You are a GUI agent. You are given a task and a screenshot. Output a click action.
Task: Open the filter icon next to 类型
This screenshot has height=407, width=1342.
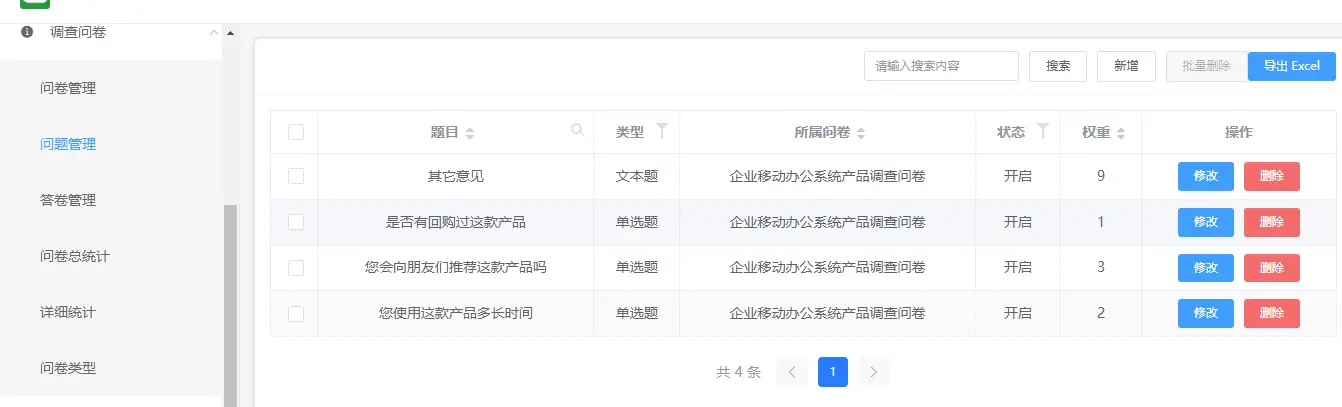tap(661, 131)
